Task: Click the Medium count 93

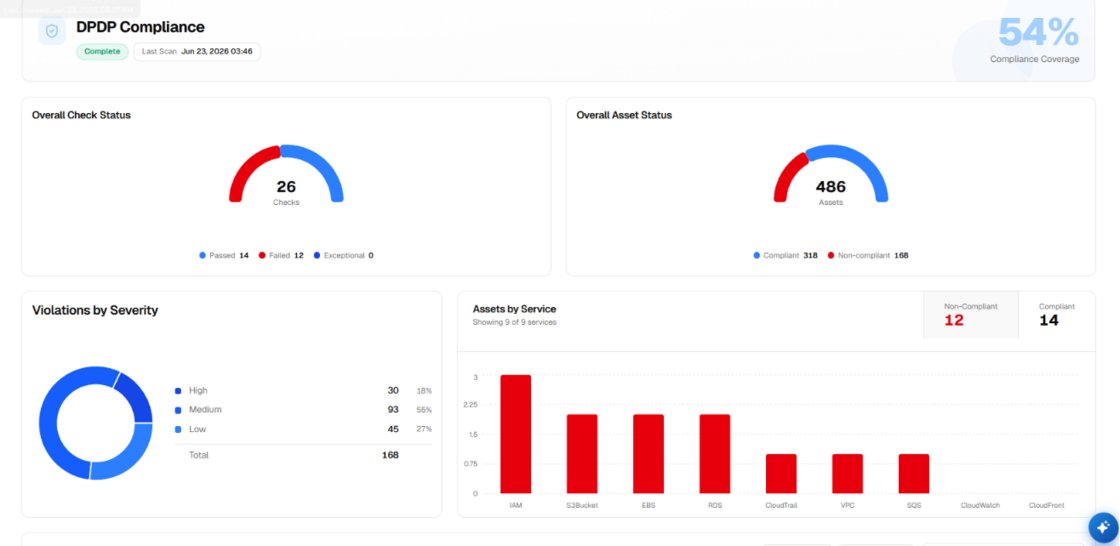Action: click(x=393, y=410)
